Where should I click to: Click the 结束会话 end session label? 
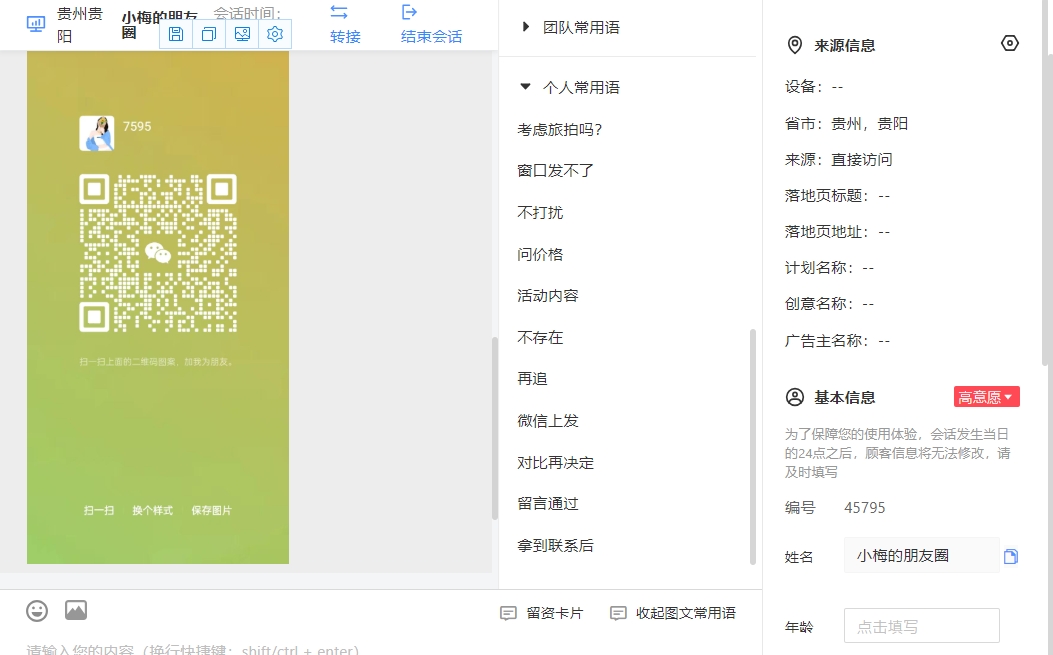[431, 36]
